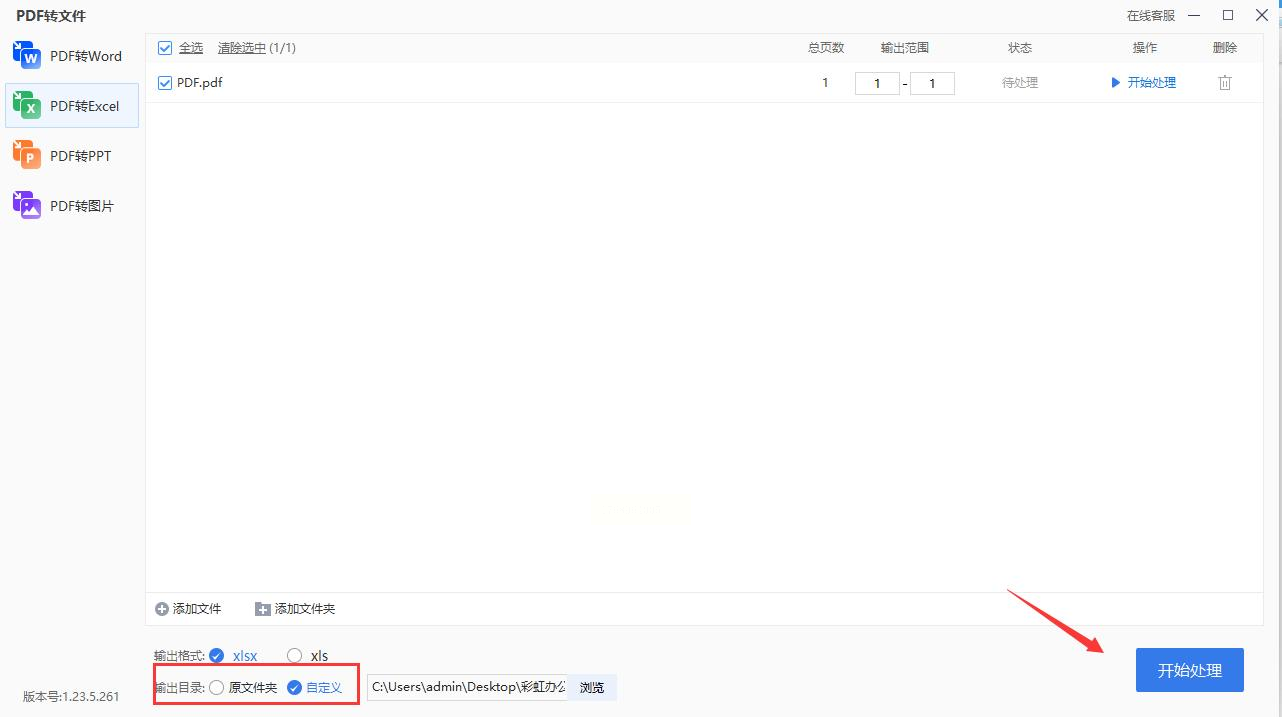
Task: Click the 清除选中 link
Action: click(x=242, y=48)
